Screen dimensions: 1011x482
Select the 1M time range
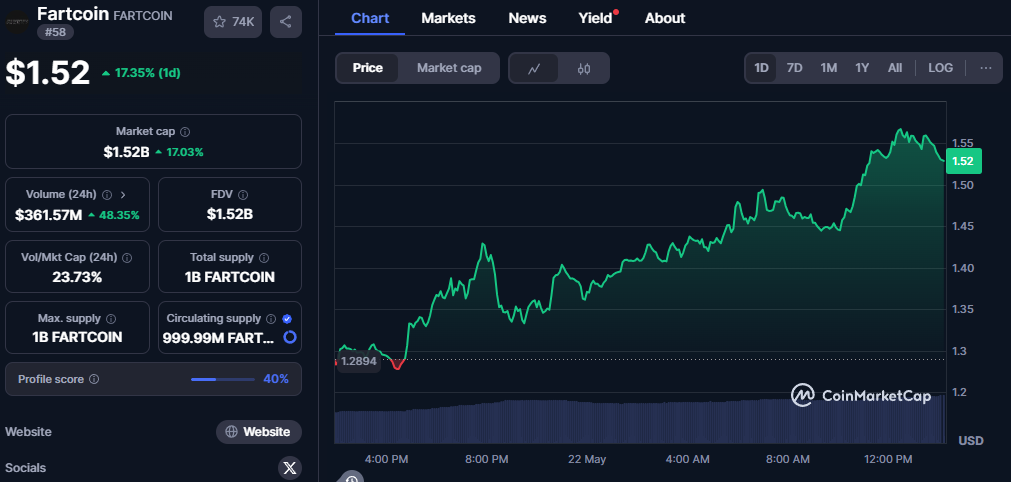coord(829,68)
